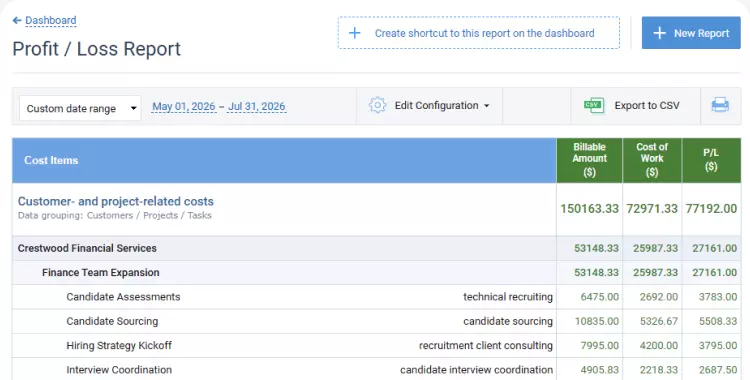Click the Billable Amount ($) column header
750x380 pixels.
[x=589, y=160]
